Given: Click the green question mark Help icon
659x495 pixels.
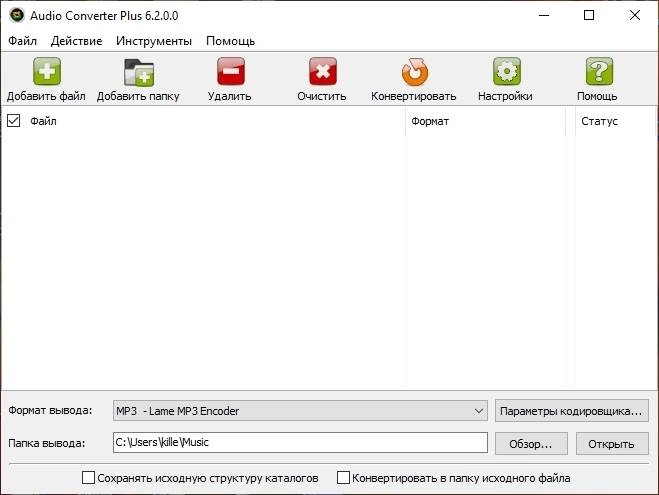Looking at the screenshot, I should pyautogui.click(x=599, y=71).
